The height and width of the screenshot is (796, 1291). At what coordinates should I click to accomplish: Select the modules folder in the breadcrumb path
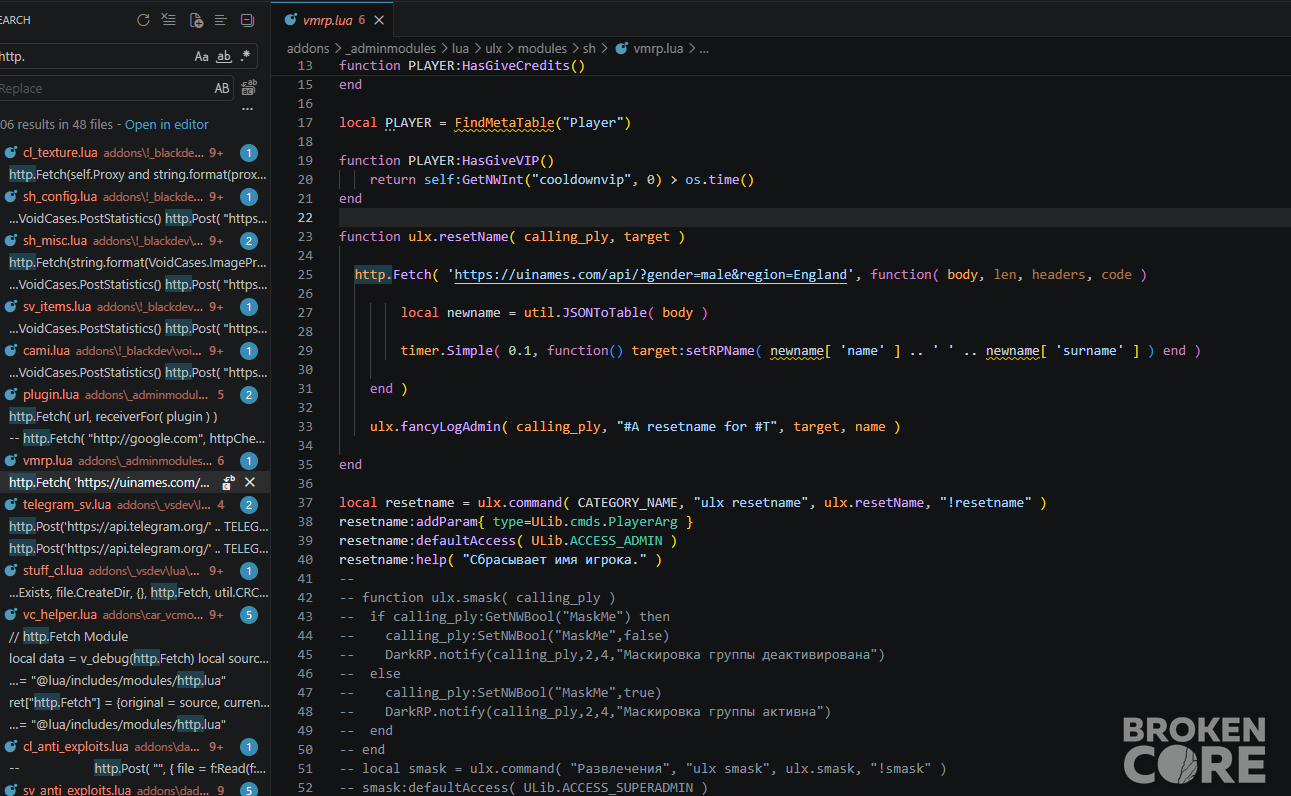[542, 48]
